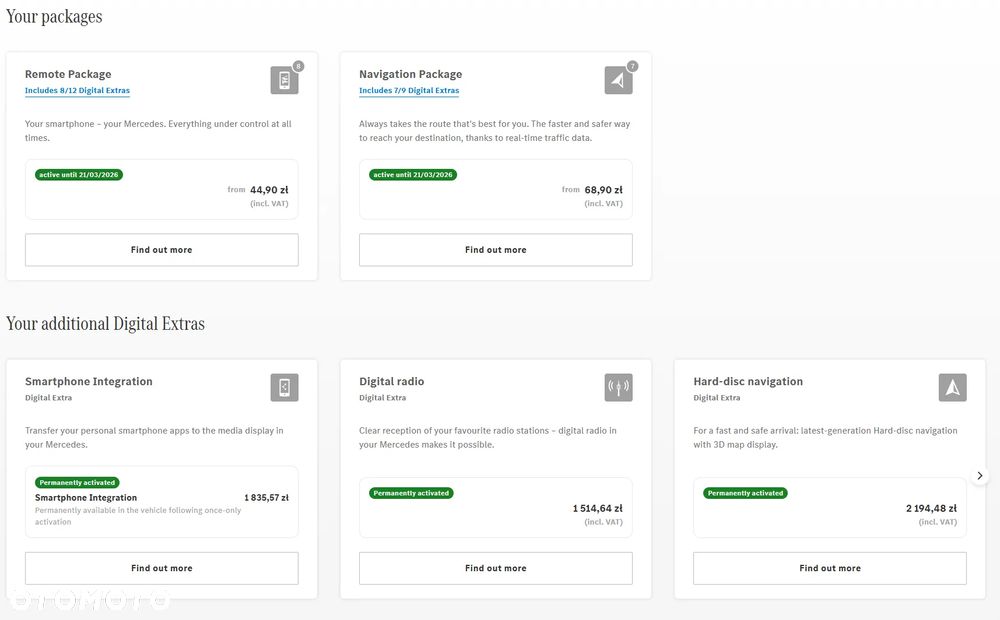The height and width of the screenshot is (620, 1000).
Task: Open 'Includes 7/9 Digital Extras' link
Action: (409, 91)
